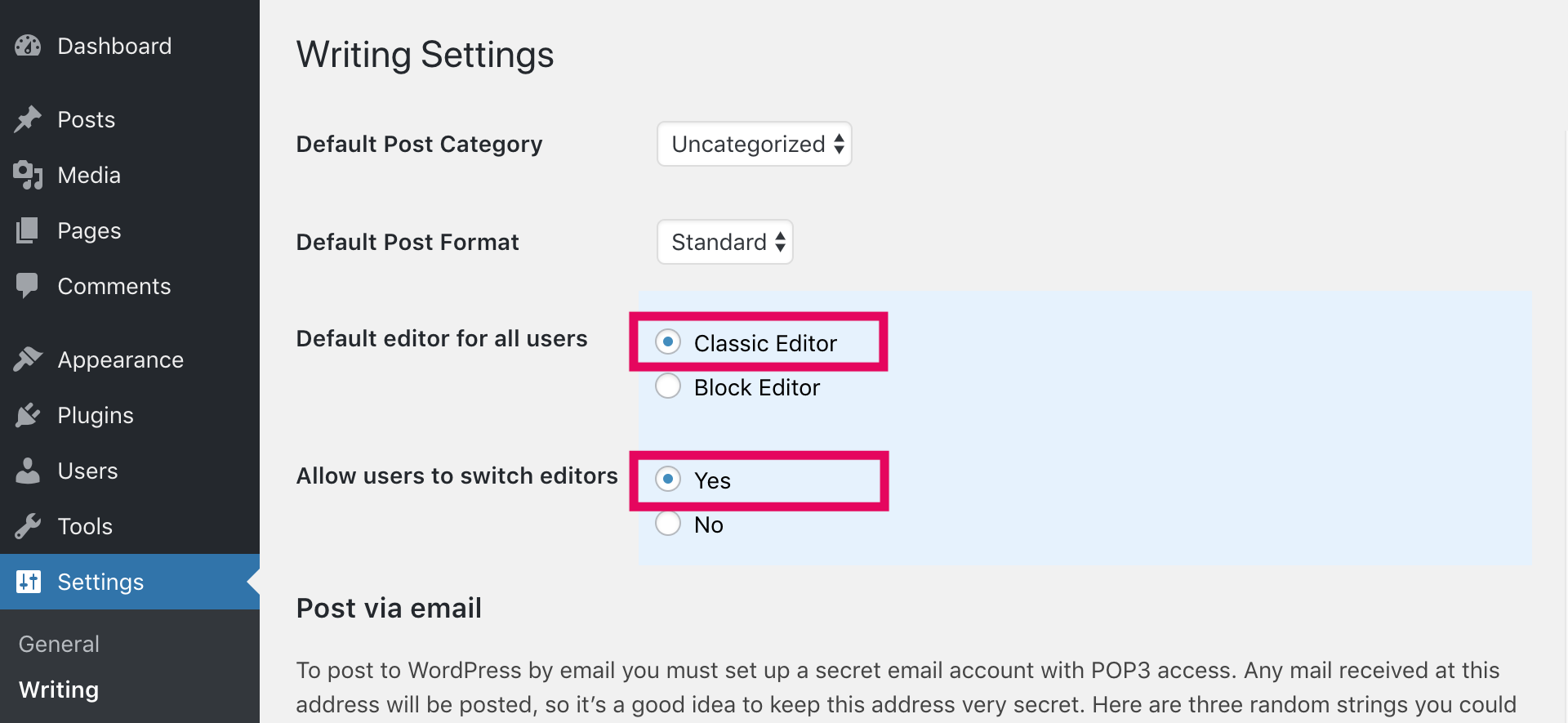Open the General settings submenu link
This screenshot has width=1568, height=723.
pyautogui.click(x=59, y=644)
